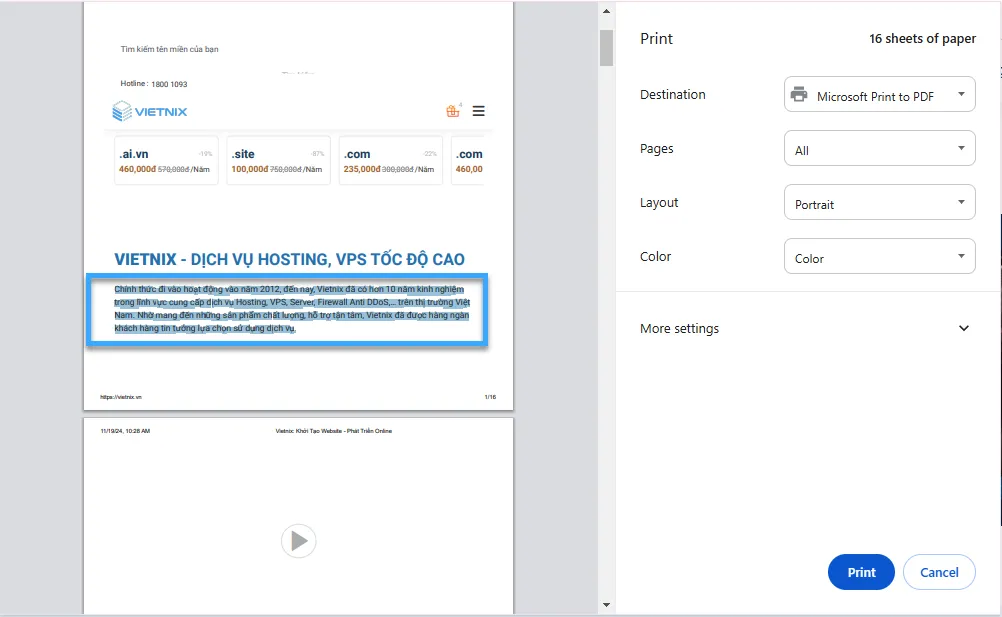Screen dimensions: 1002x617
Task: Open the Color mode dropdown
Action: pos(879,256)
